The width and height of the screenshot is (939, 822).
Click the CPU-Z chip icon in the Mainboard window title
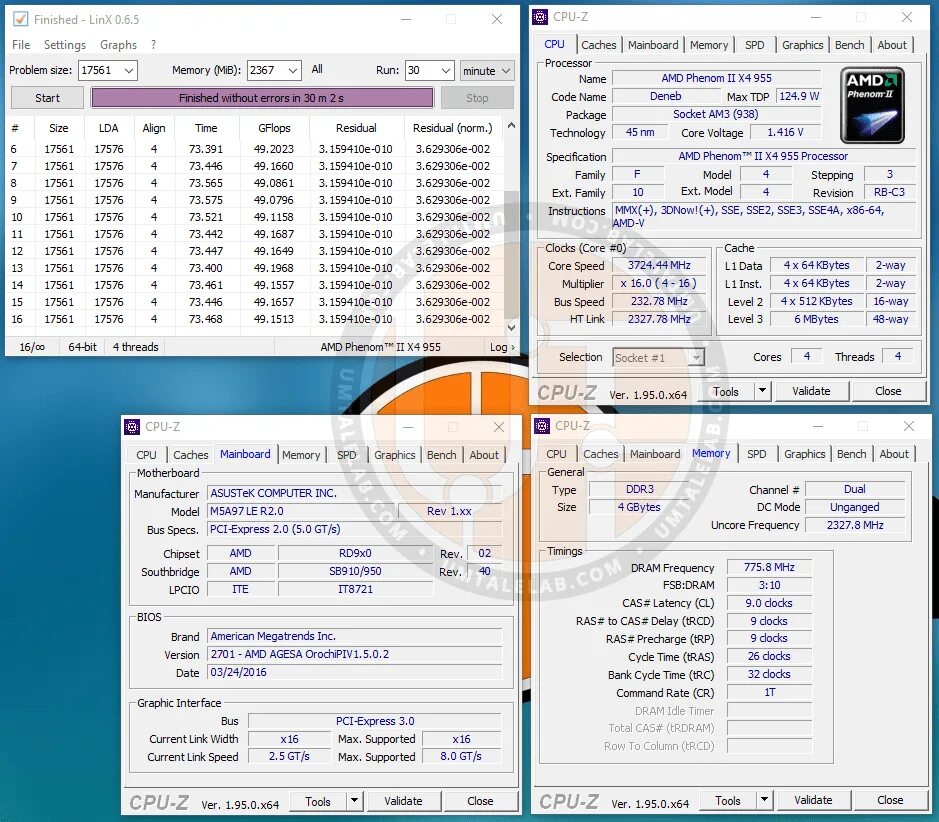132,427
